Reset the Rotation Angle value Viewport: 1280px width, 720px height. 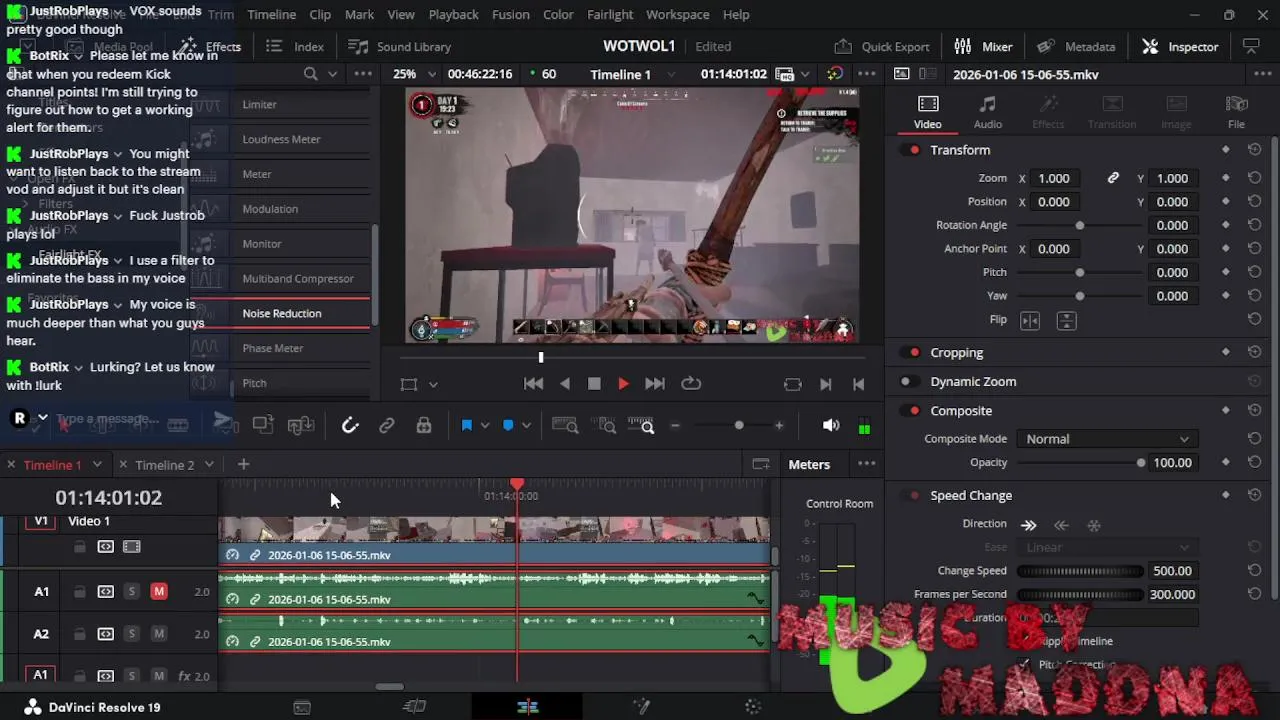1254,225
